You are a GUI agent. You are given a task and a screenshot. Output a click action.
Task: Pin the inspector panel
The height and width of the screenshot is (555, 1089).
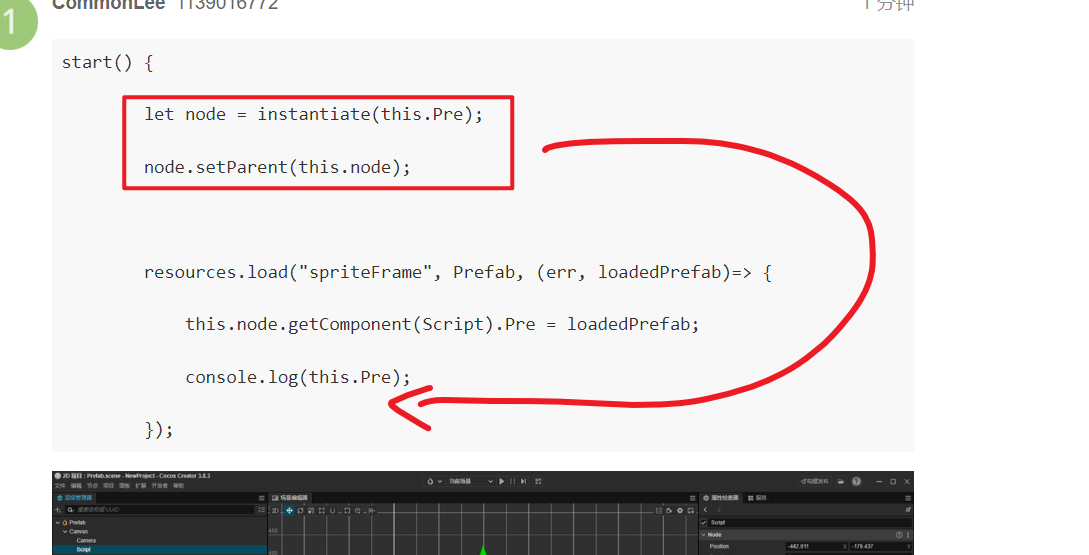click(x=908, y=509)
